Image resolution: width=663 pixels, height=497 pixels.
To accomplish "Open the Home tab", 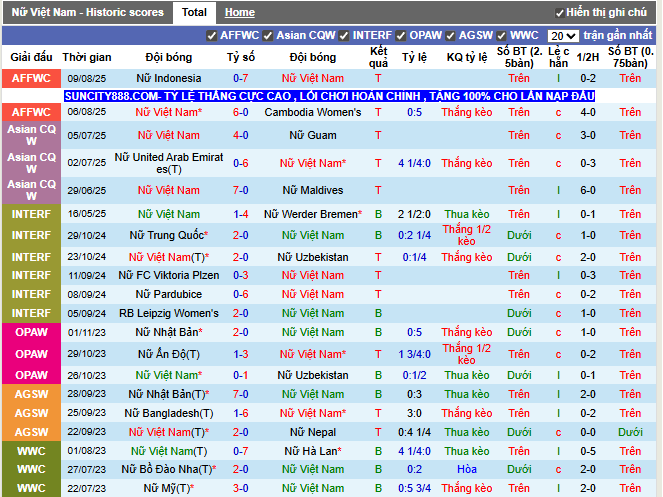I will (x=239, y=13).
